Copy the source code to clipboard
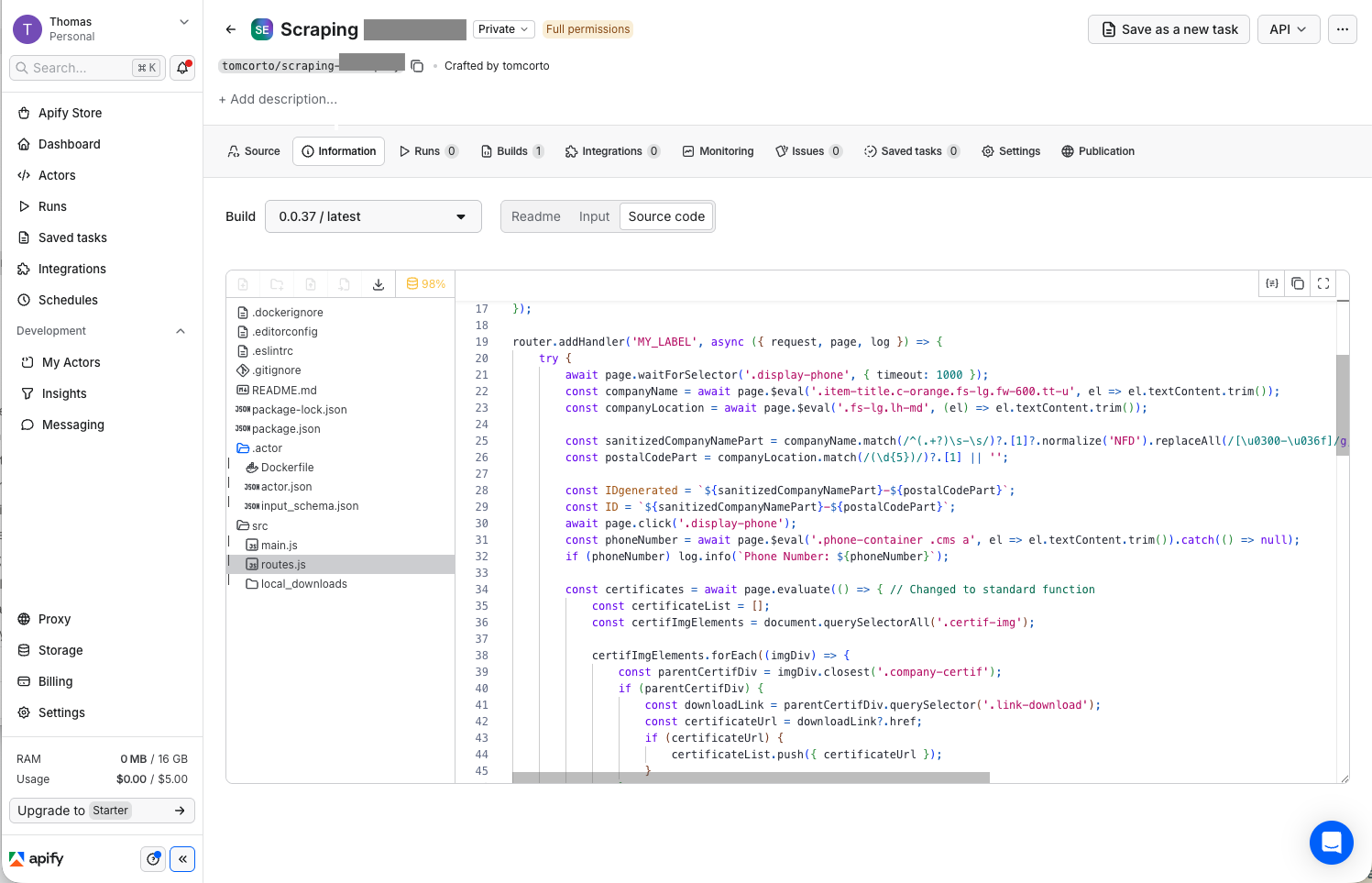This screenshot has height=883, width=1372. point(1298,283)
